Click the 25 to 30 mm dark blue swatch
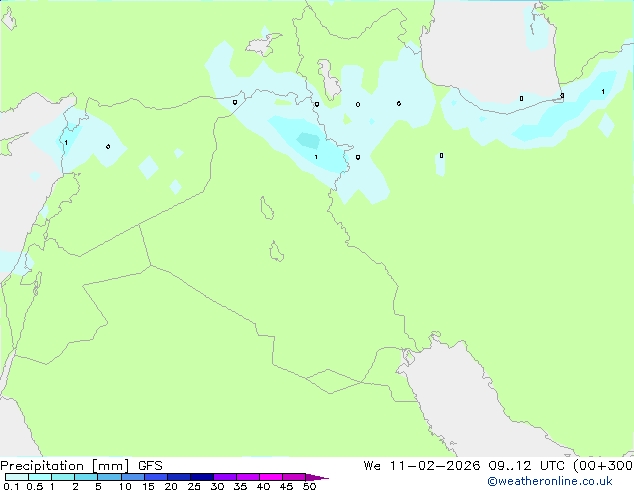Viewport: 634px width, 490px height. [201, 477]
